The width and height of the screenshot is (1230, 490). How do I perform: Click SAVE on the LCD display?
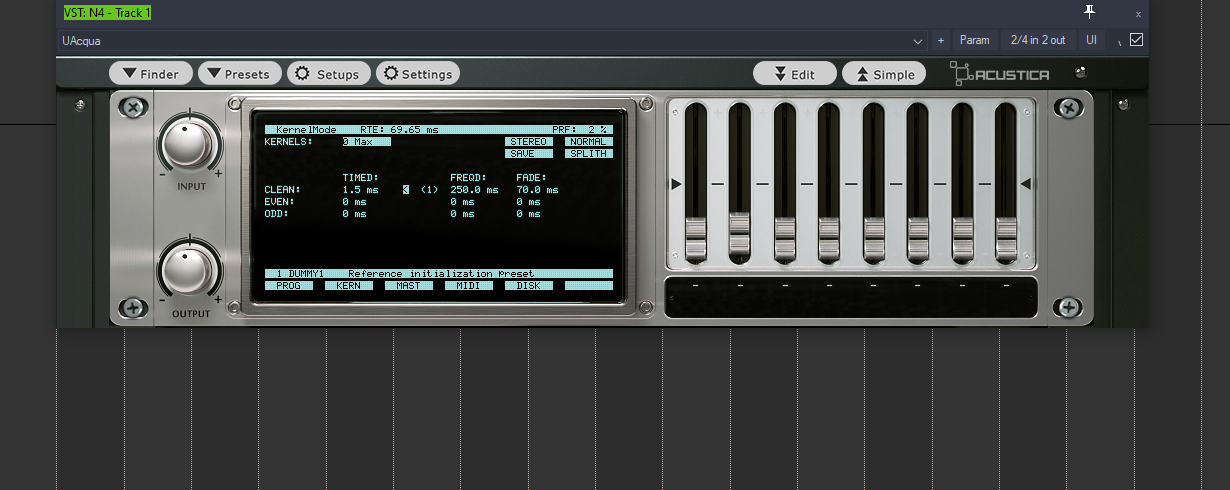coord(528,154)
